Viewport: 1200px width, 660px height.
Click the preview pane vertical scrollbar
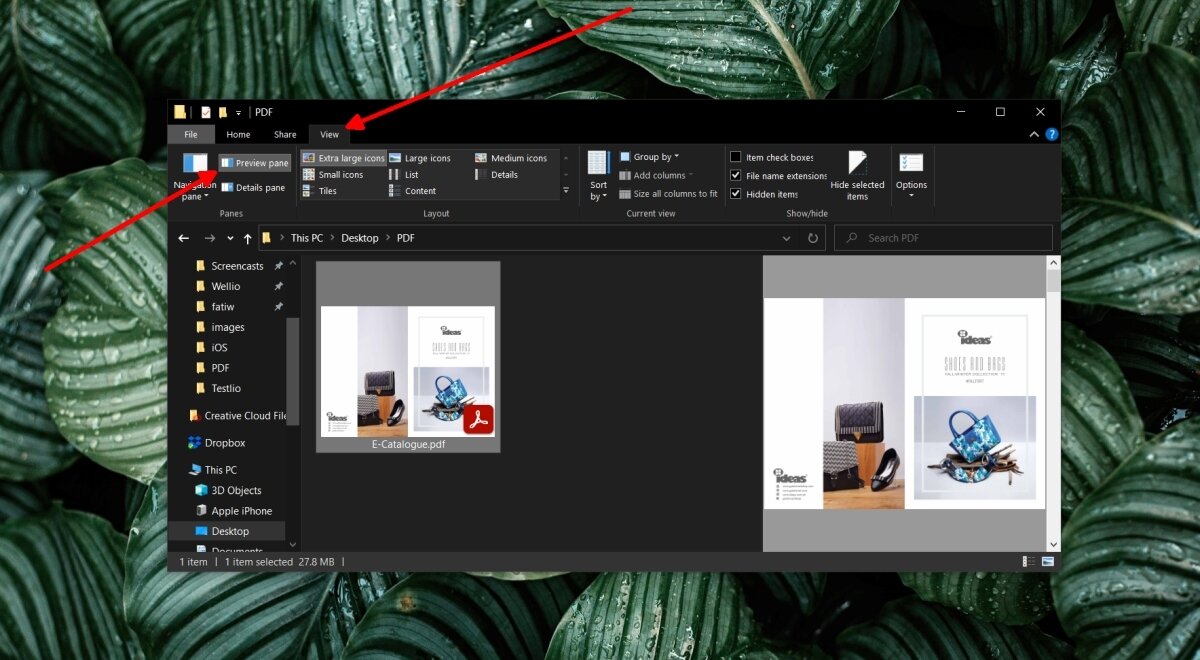[1053, 400]
